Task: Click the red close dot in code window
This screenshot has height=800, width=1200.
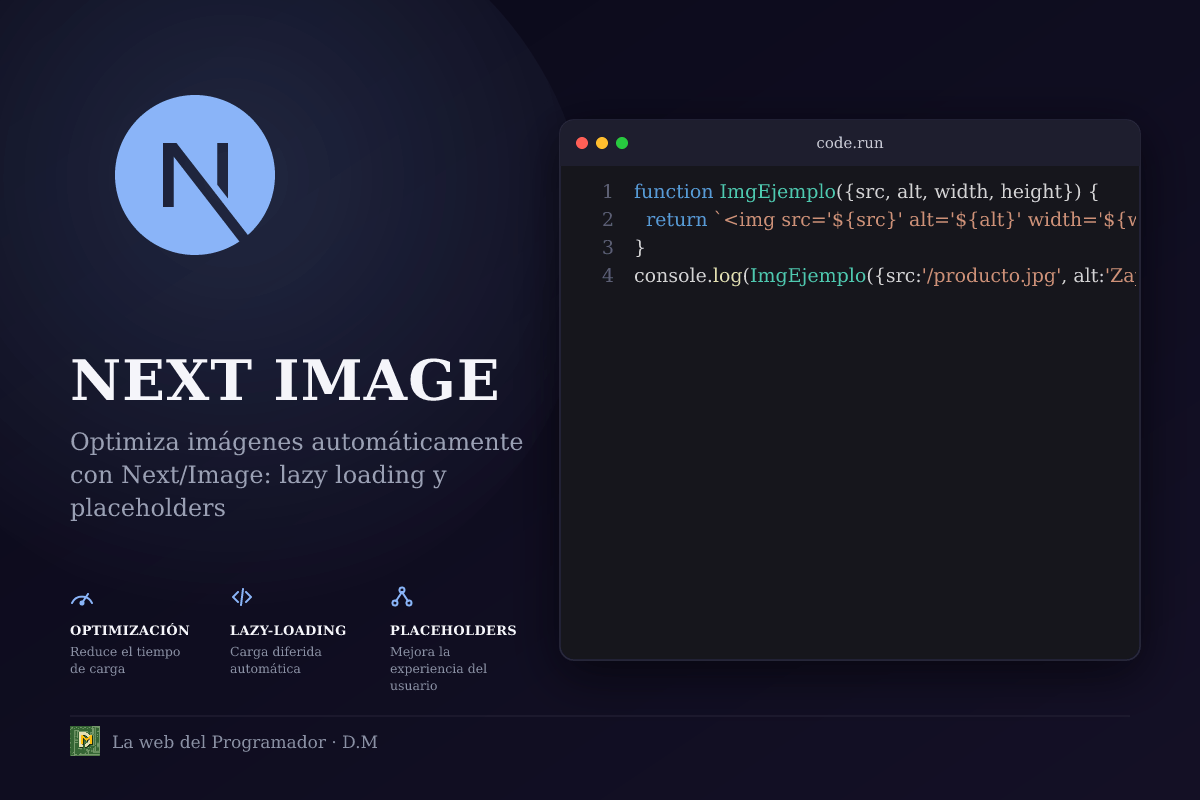Action: (x=582, y=143)
